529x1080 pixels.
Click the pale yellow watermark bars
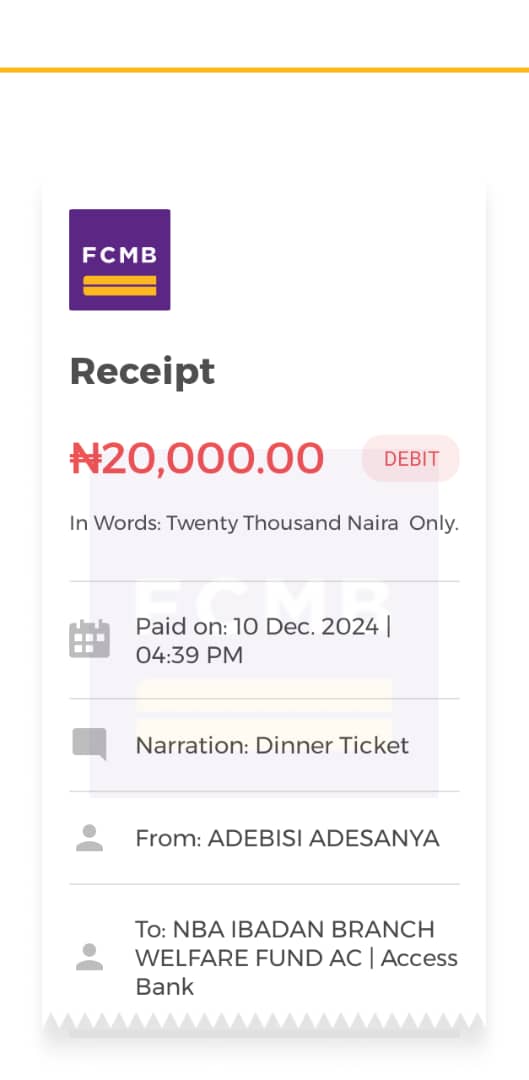pos(264,715)
